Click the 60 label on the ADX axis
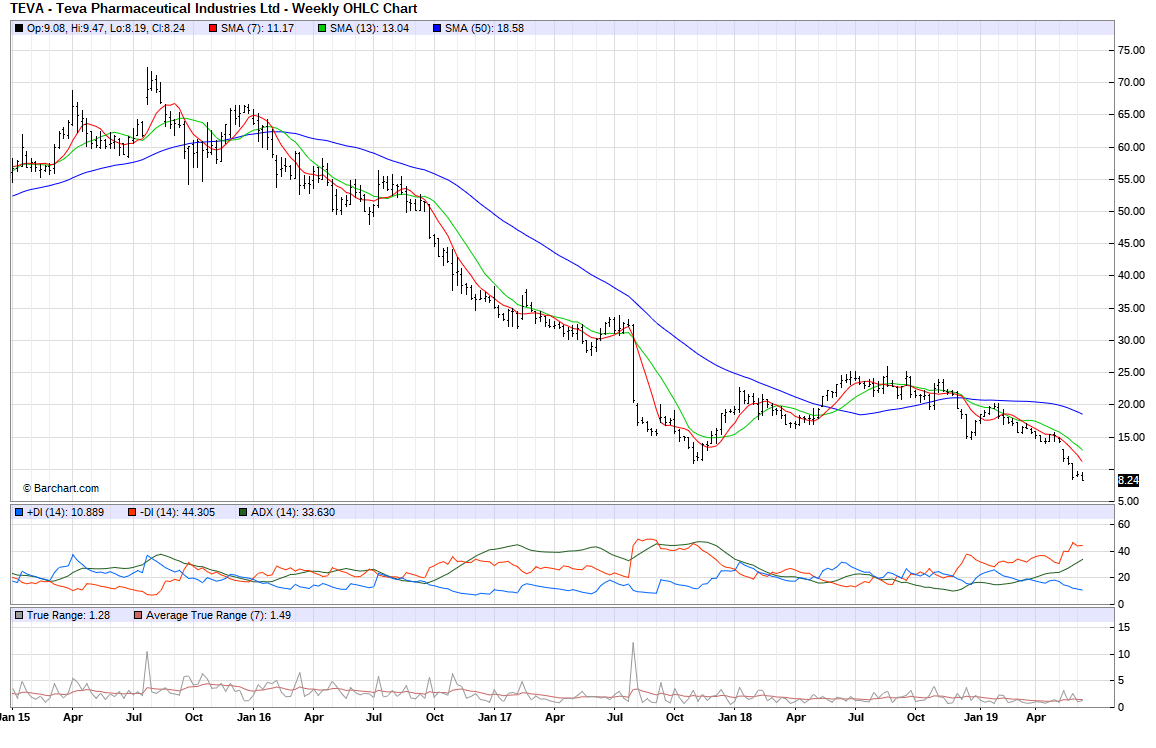Screen dimensions: 1156x748 (1124, 525)
